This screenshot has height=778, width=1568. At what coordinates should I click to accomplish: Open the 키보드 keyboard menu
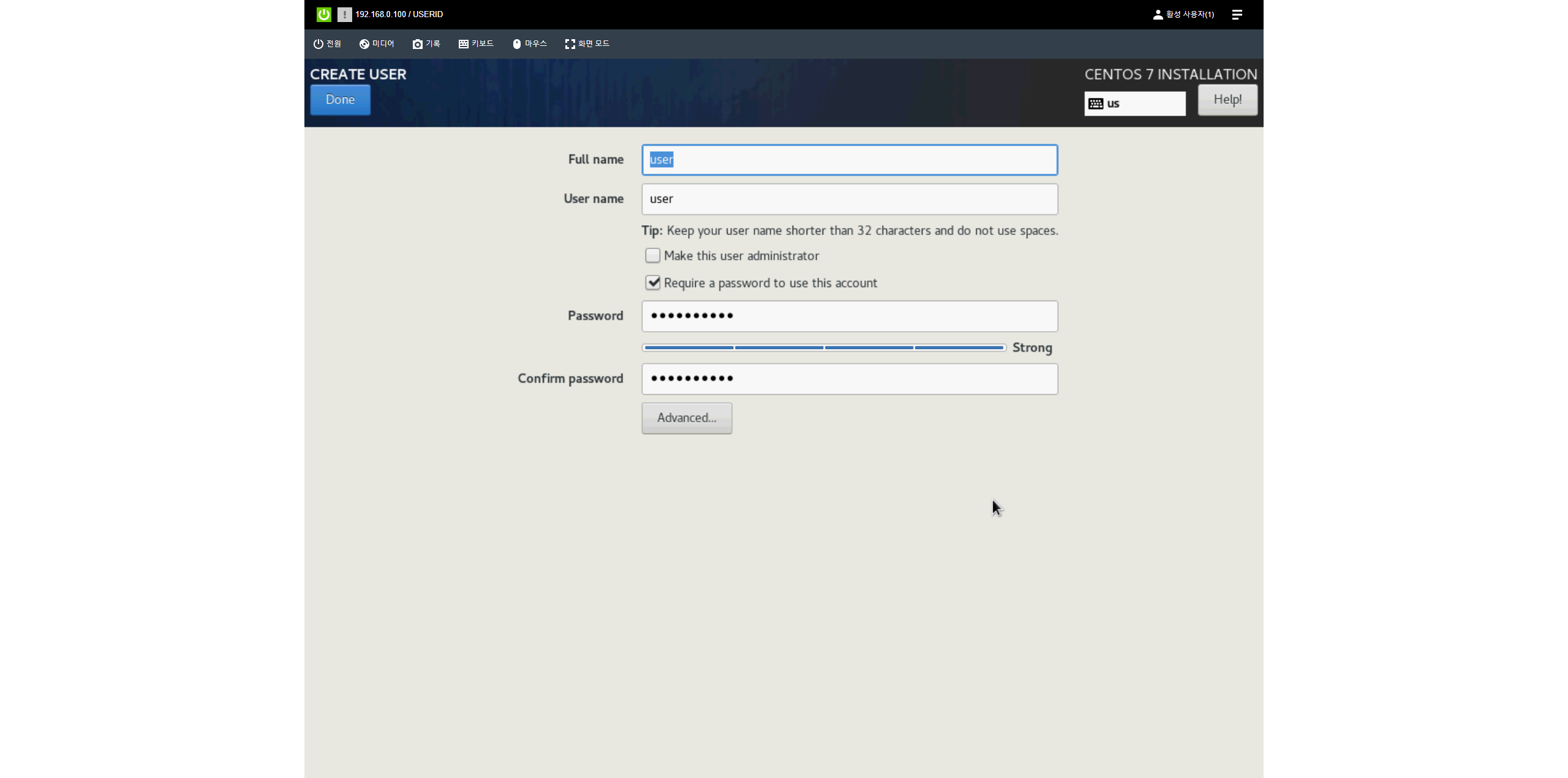point(476,43)
